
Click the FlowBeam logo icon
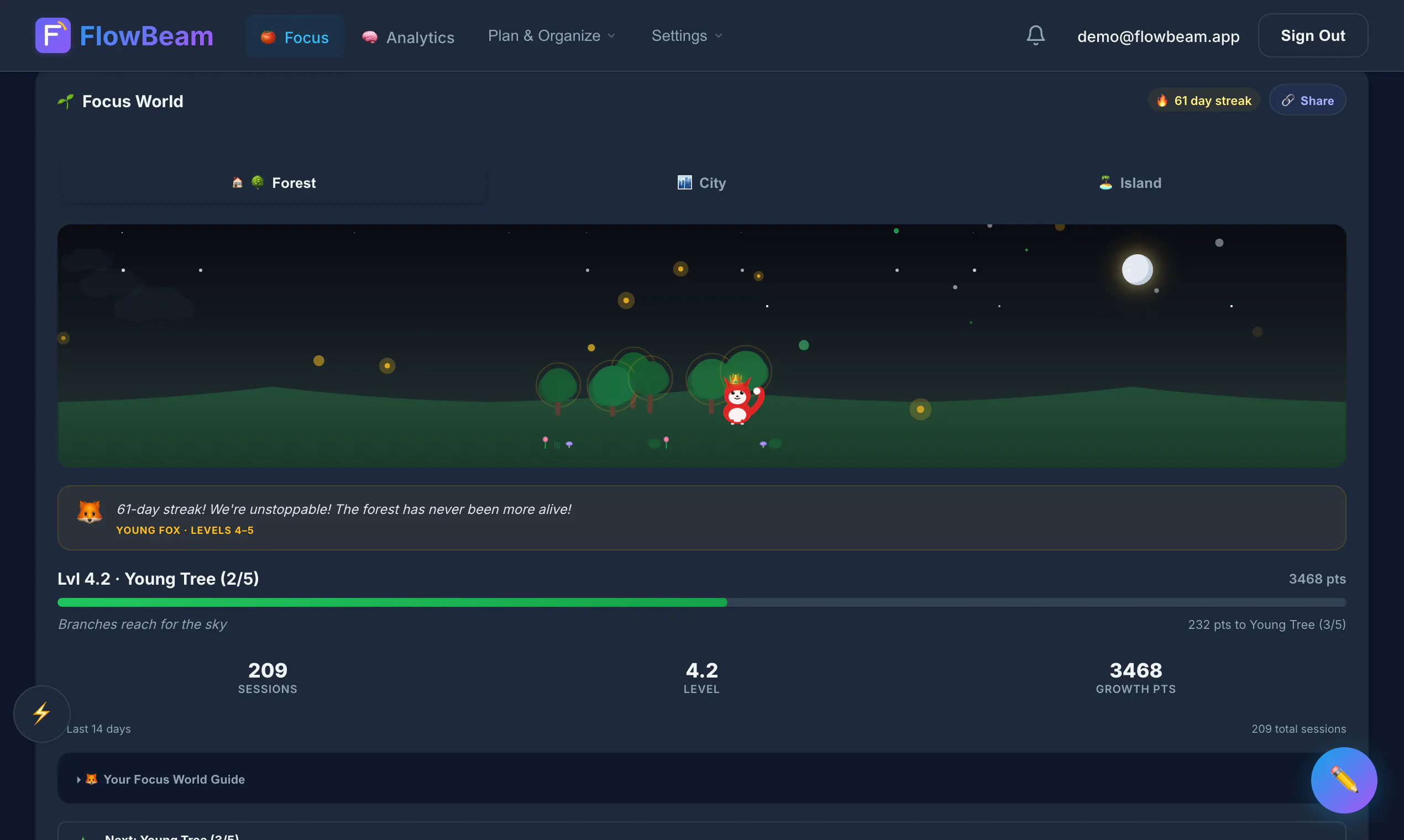53,35
